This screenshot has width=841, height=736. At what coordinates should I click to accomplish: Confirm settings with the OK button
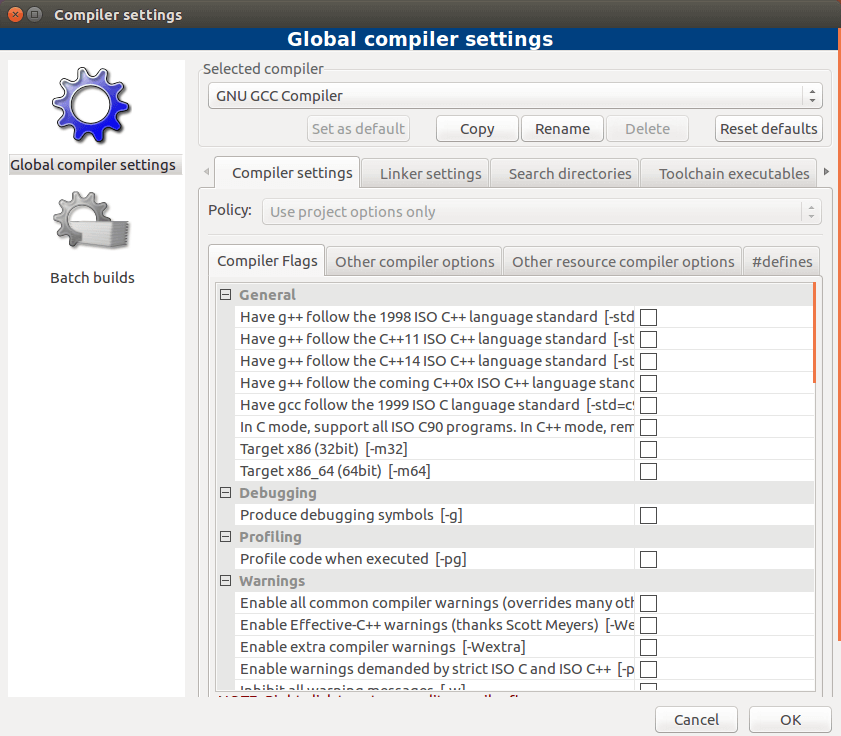click(790, 720)
